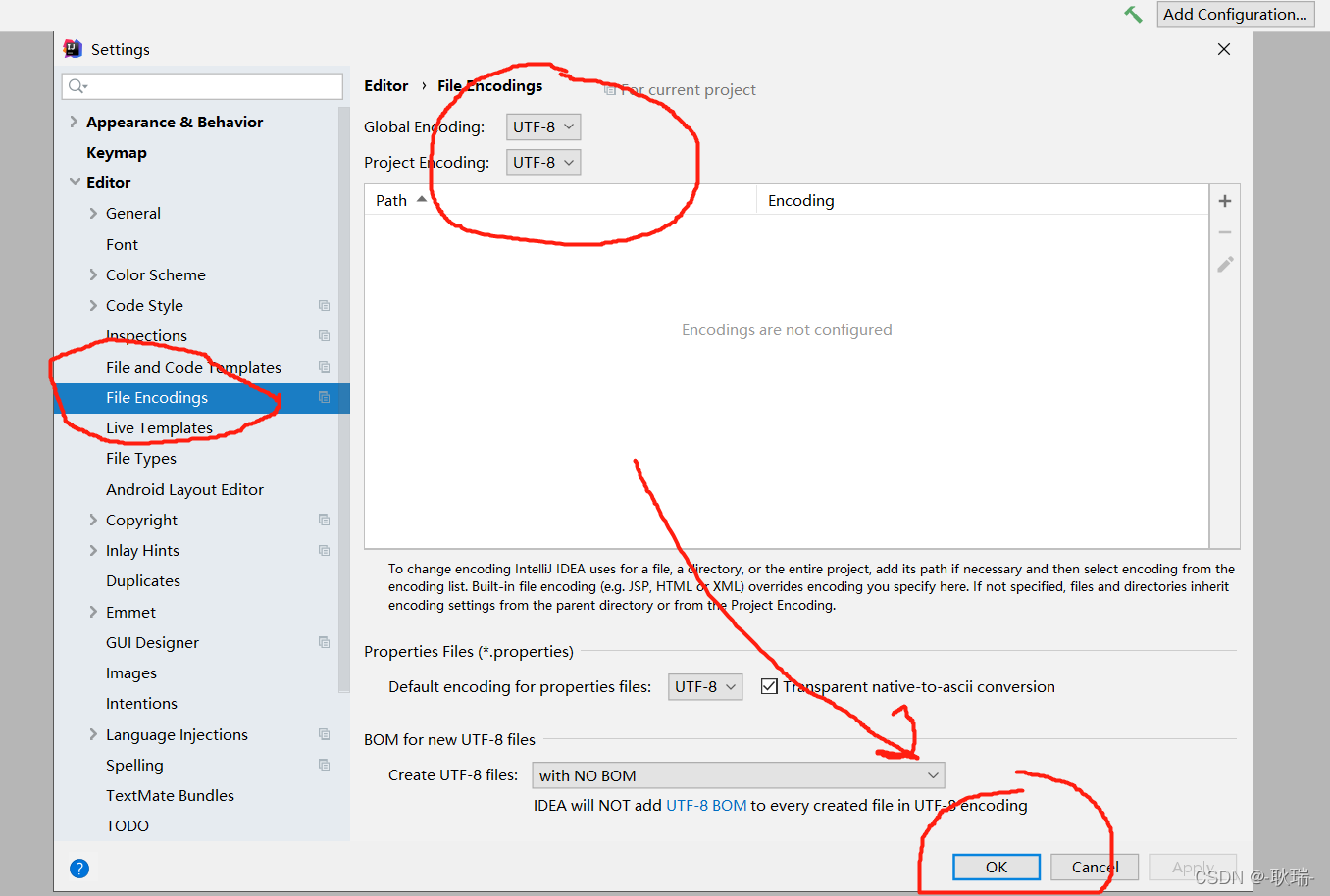The image size is (1330, 896).
Task: Expand Appearance & Behavior section
Action: 74,122
